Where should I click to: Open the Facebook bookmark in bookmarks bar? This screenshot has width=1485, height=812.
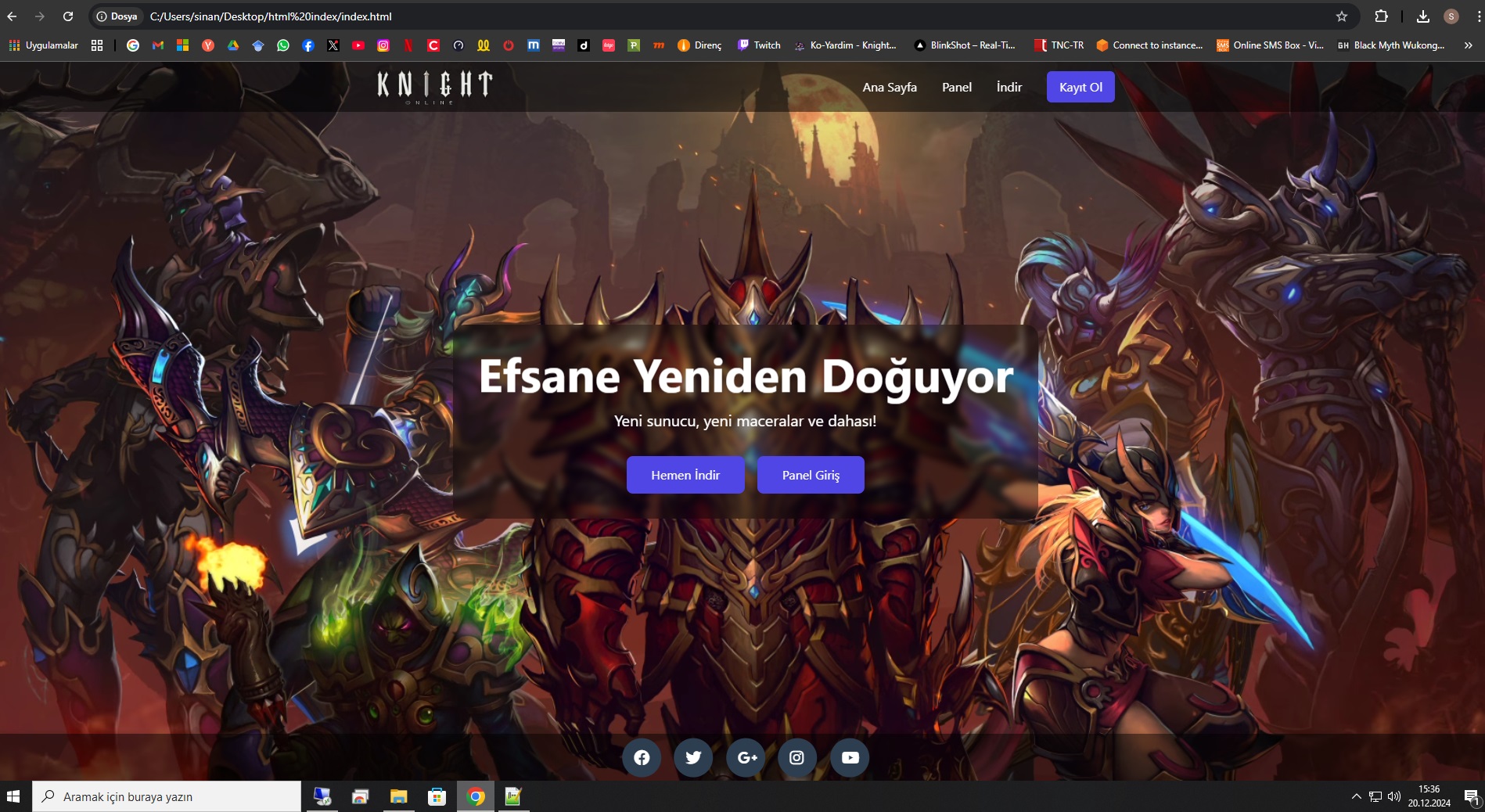coord(308,45)
